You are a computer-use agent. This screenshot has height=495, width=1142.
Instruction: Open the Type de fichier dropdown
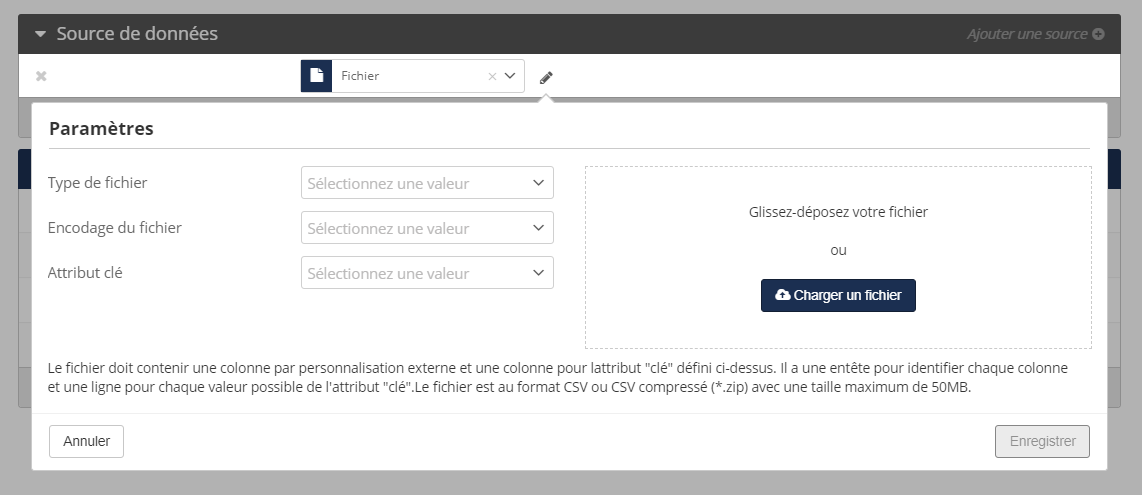click(x=427, y=183)
